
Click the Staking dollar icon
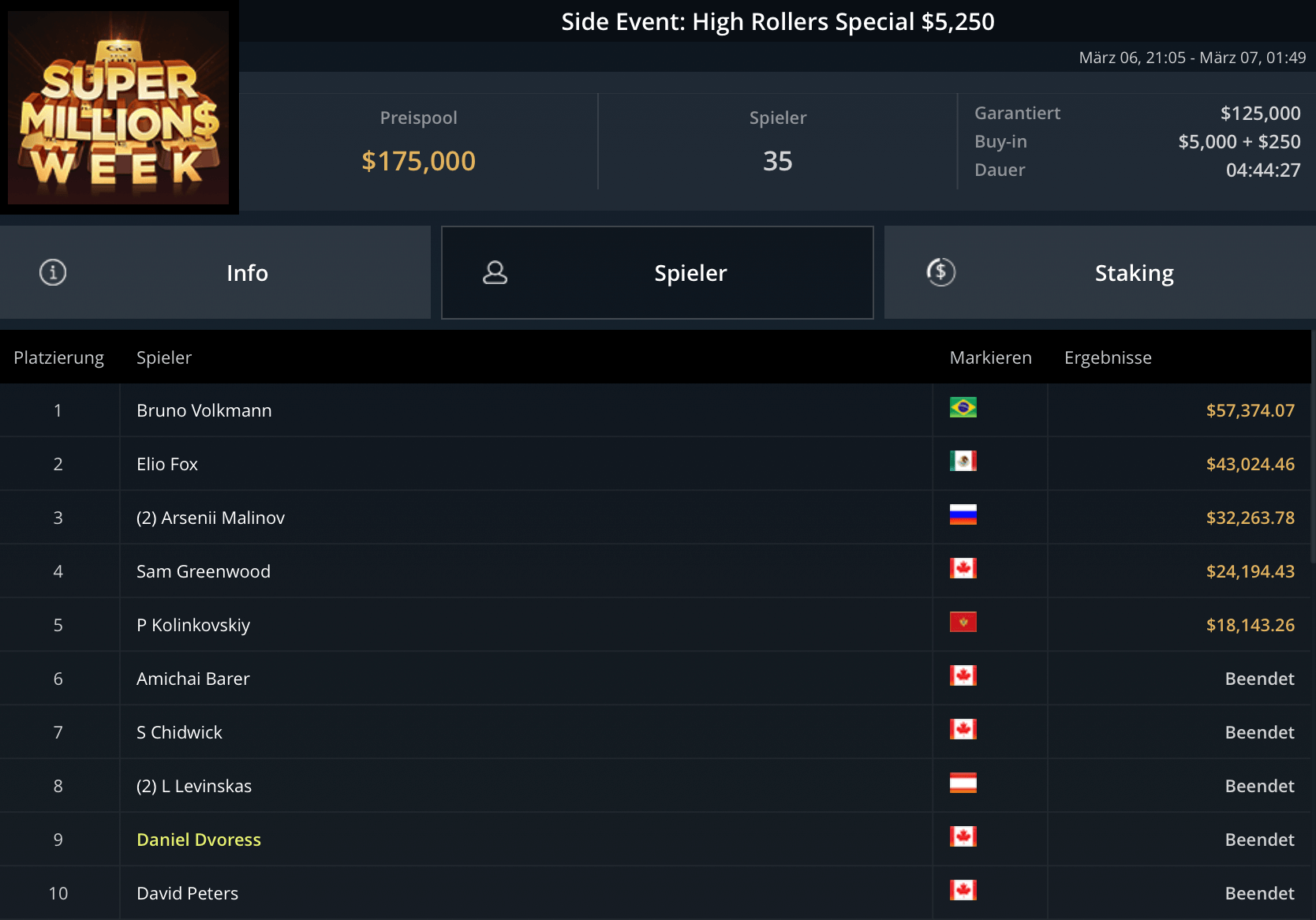pyautogui.click(x=940, y=272)
